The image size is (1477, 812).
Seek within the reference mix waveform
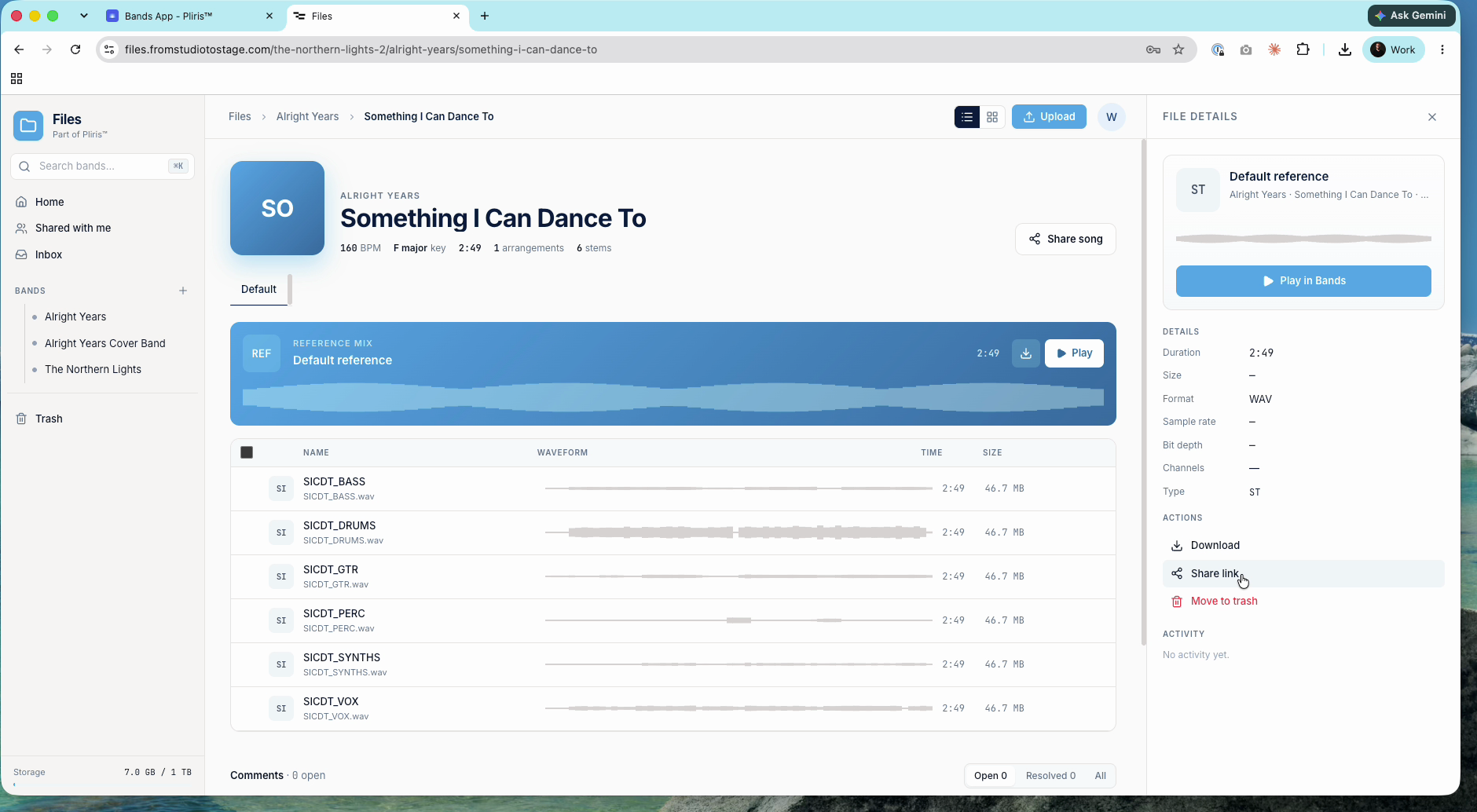click(673, 397)
